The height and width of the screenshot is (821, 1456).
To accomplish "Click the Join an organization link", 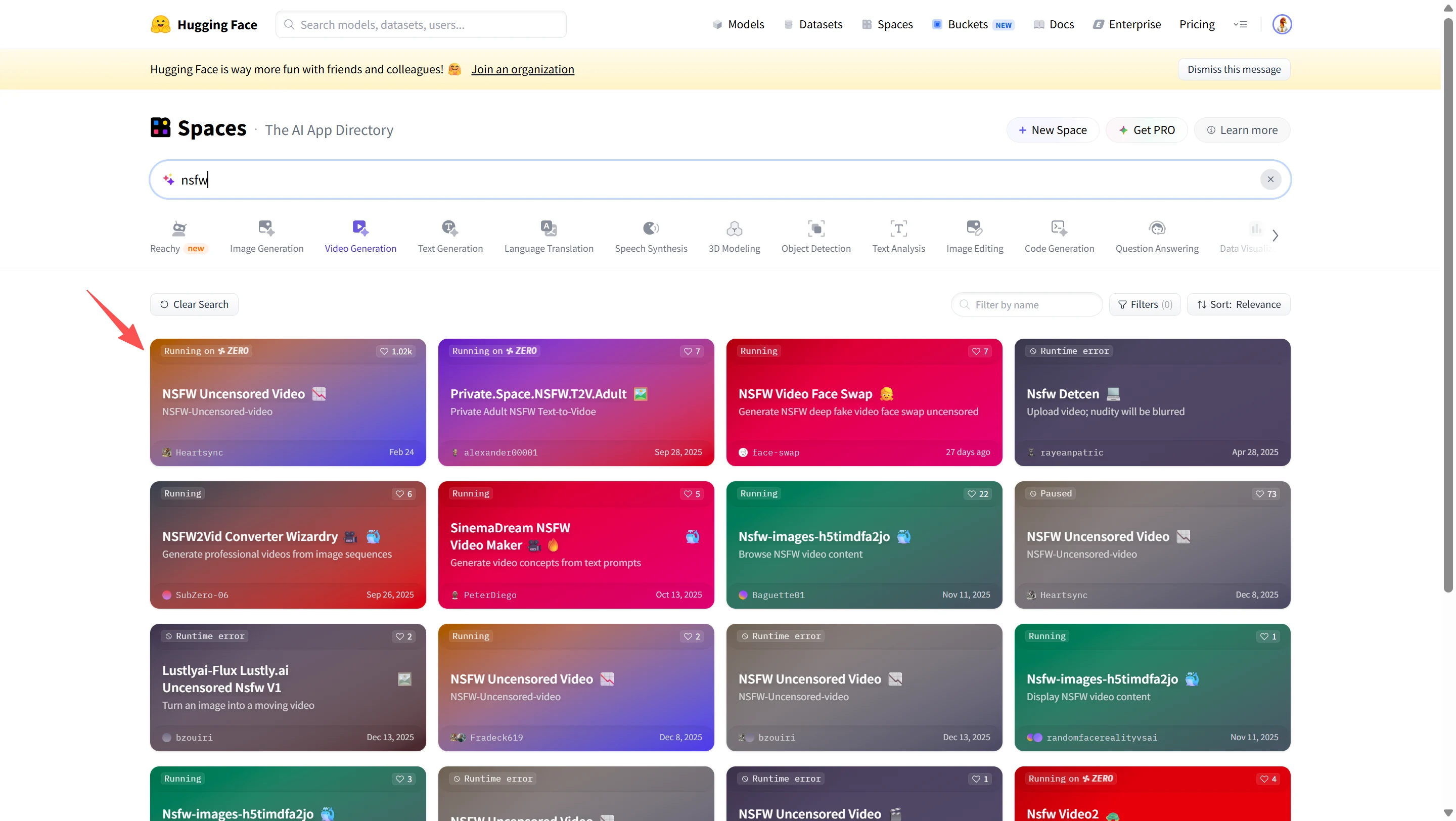I will (522, 69).
